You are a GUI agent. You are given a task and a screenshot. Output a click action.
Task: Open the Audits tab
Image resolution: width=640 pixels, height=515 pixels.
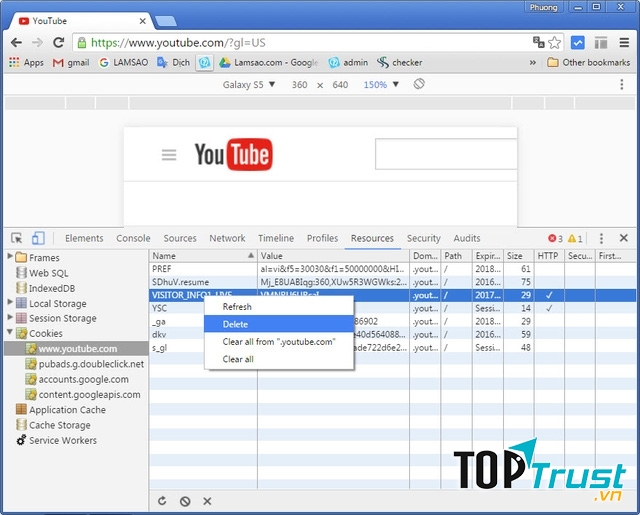467,238
